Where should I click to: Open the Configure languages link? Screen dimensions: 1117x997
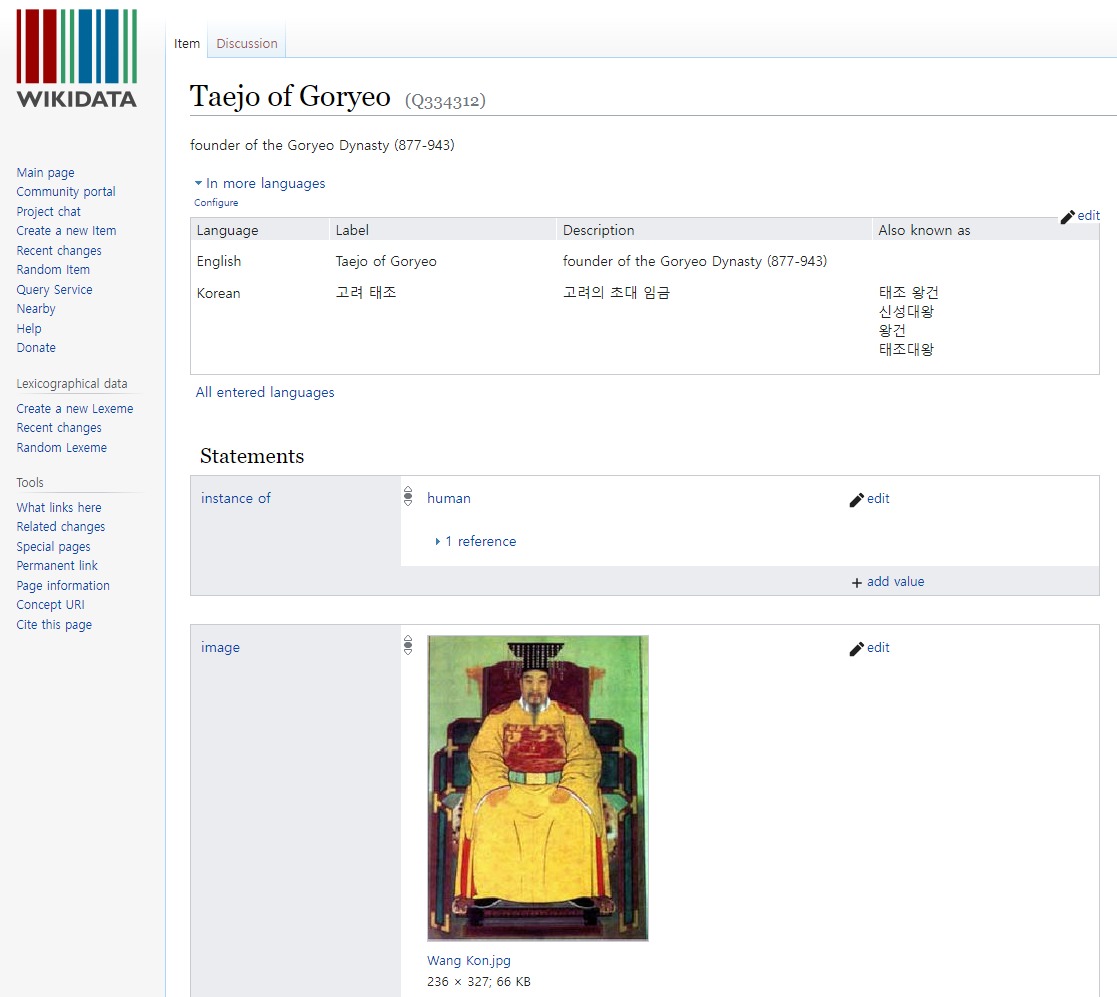pos(216,202)
